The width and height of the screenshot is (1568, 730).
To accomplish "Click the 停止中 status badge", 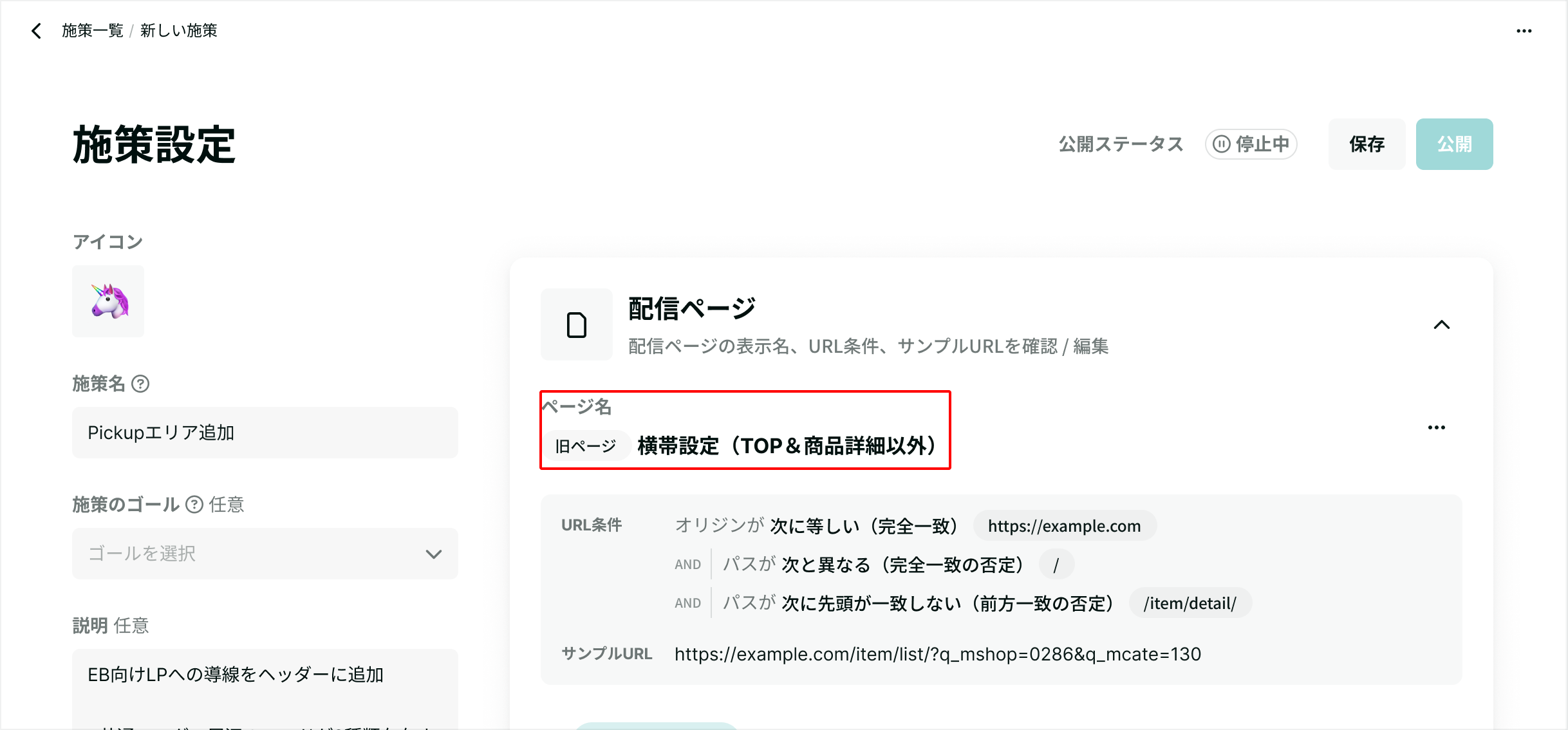I will 1251,144.
